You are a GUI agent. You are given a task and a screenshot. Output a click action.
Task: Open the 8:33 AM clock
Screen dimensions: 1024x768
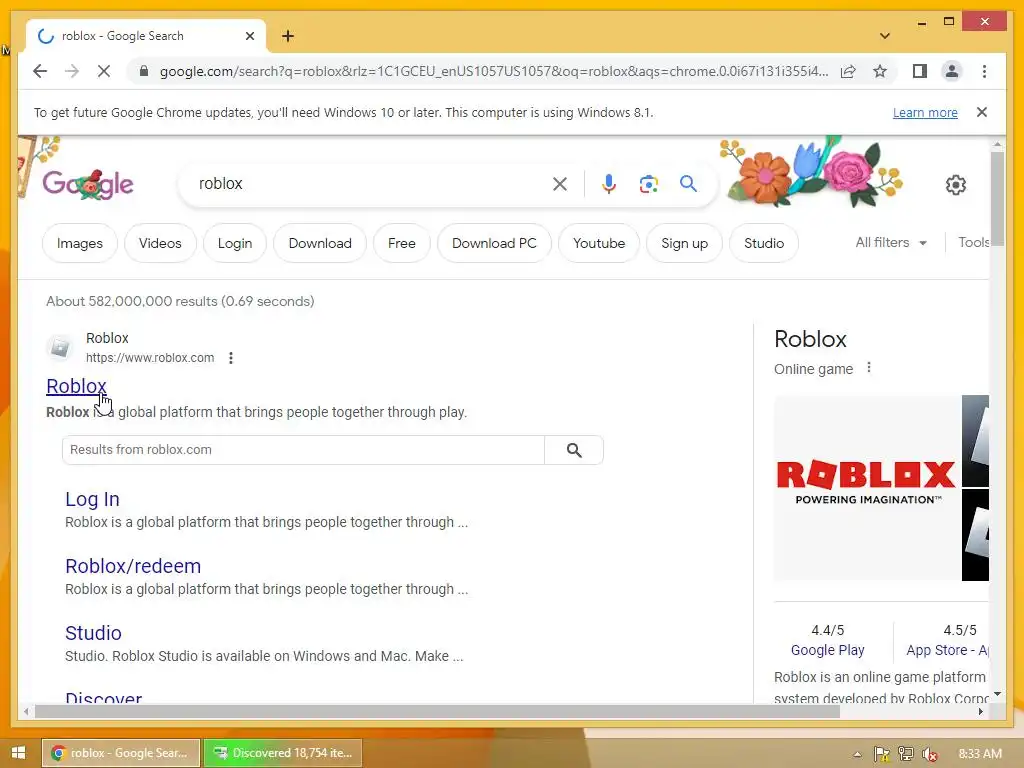click(980, 754)
